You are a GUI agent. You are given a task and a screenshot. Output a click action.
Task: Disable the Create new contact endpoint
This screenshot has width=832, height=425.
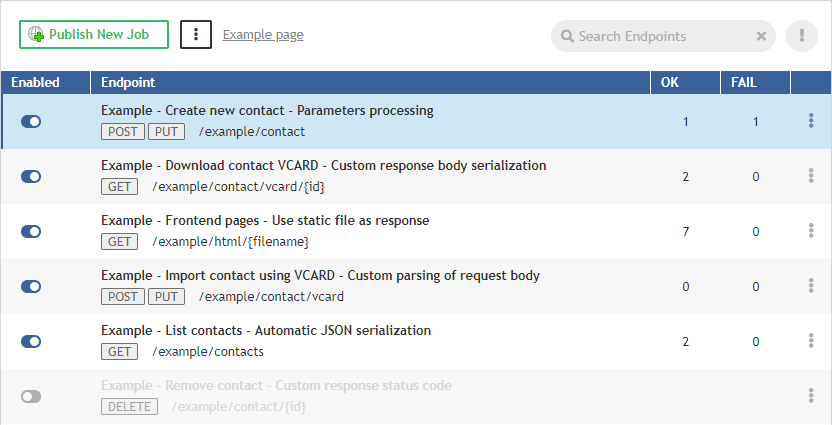point(31,121)
